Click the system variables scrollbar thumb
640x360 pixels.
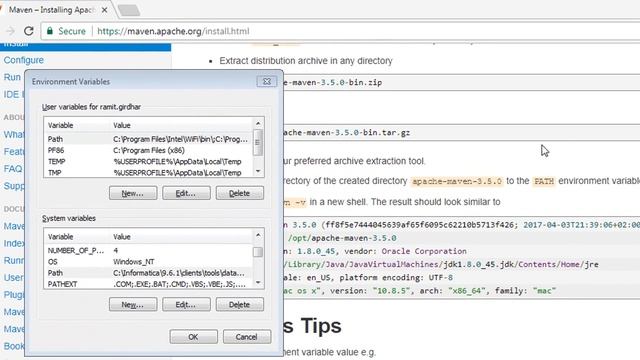pos(258,252)
